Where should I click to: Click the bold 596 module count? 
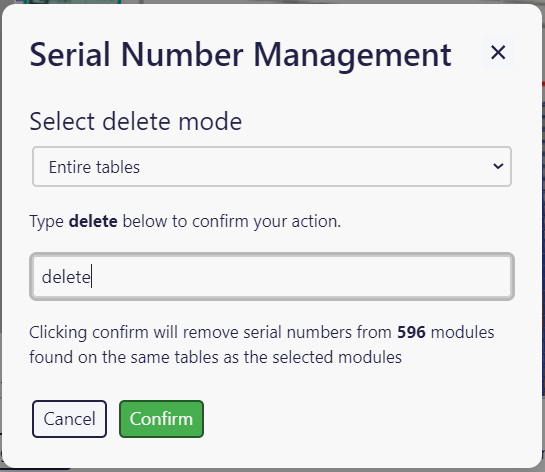tap(411, 332)
